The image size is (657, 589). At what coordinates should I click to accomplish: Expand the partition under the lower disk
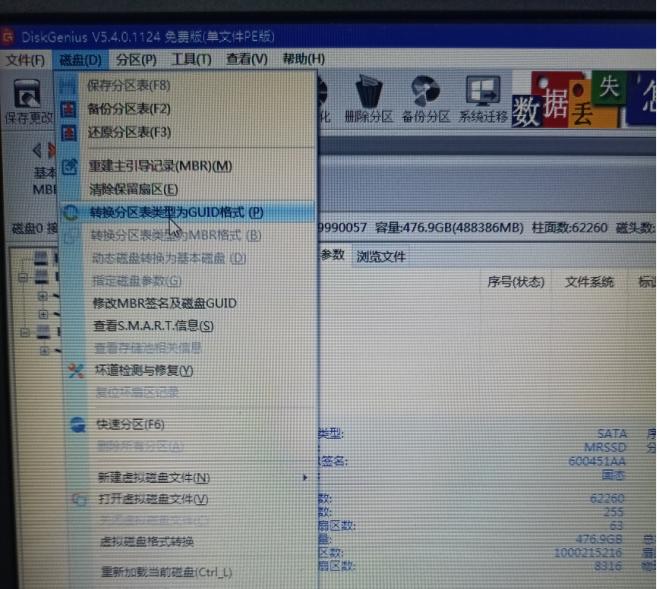point(44,351)
